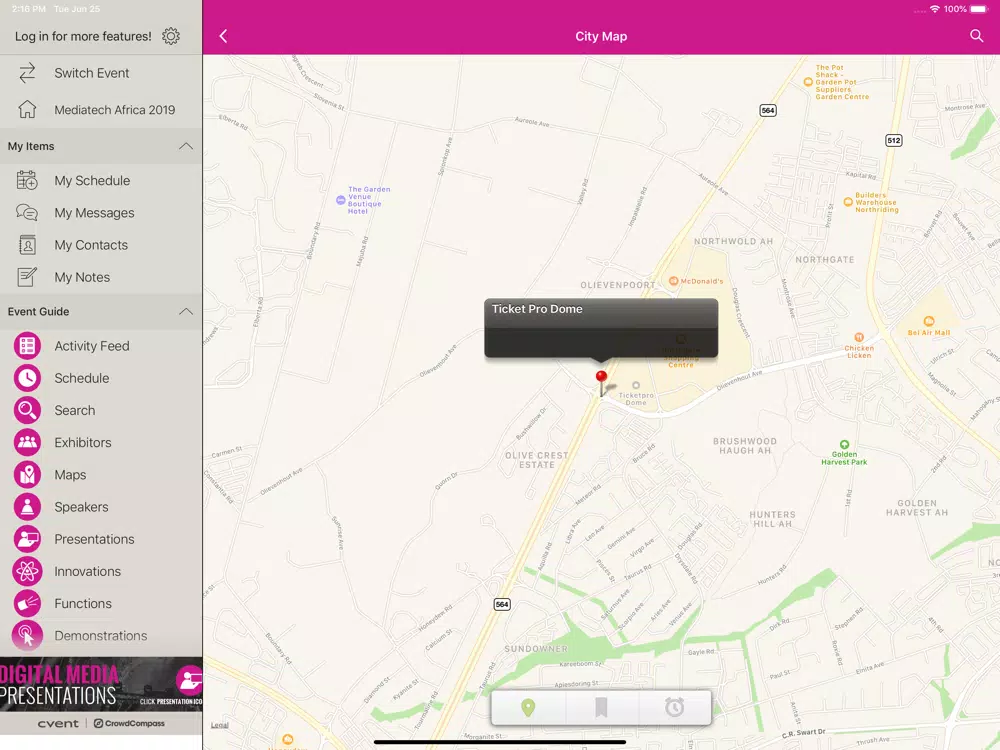Select green location pin map button
1000x750 pixels.
[x=528, y=707]
